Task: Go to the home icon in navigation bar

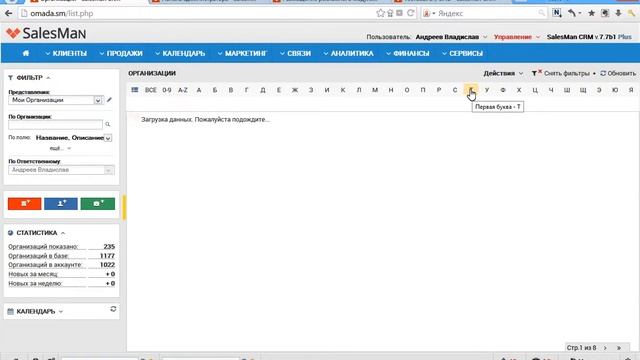Action: click(x=26, y=53)
